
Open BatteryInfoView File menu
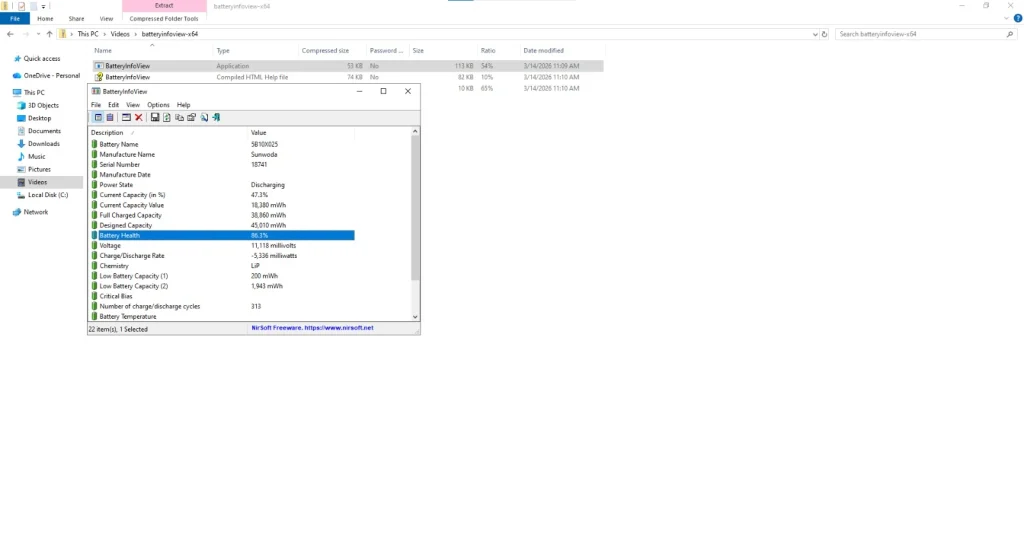click(96, 105)
